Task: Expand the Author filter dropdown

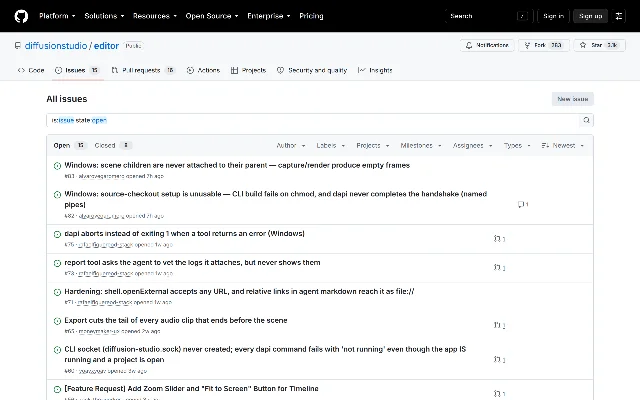Action: click(x=291, y=146)
